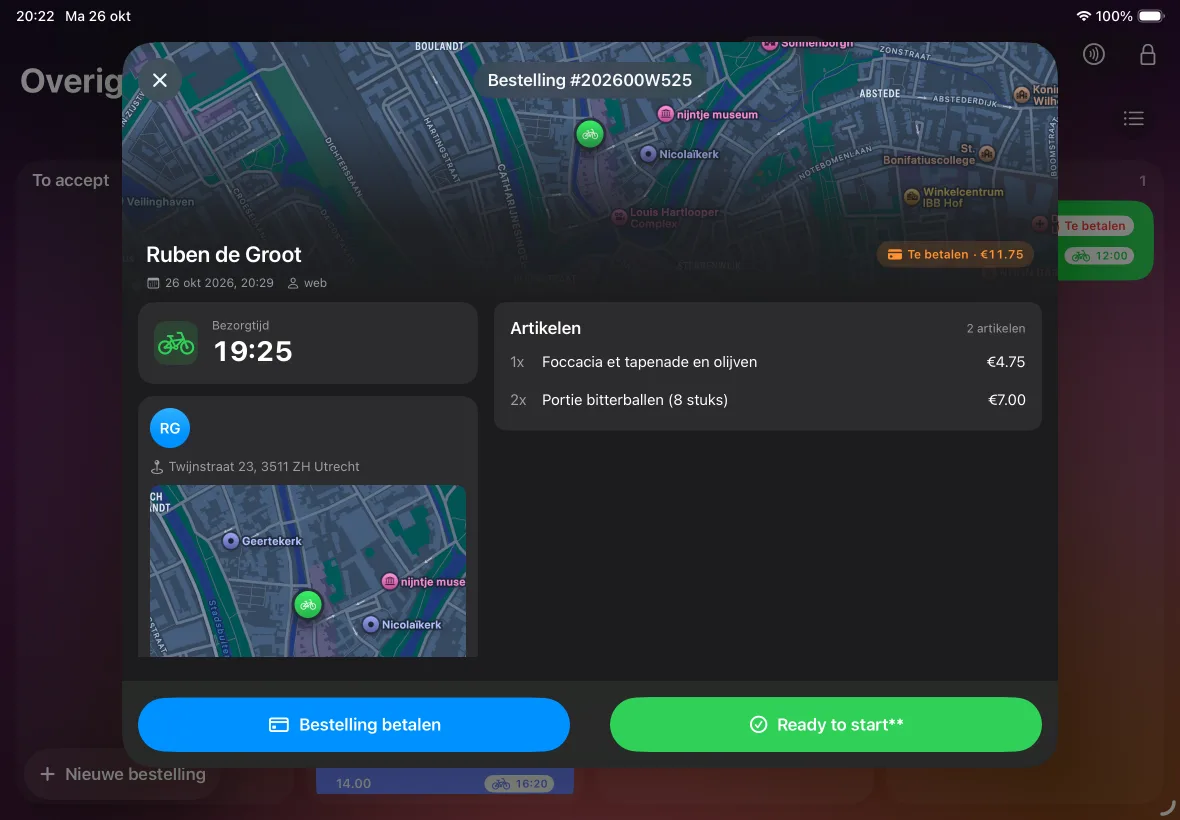Click the green bicycle marker on header map
Image resolution: width=1180 pixels, height=820 pixels.
click(590, 135)
